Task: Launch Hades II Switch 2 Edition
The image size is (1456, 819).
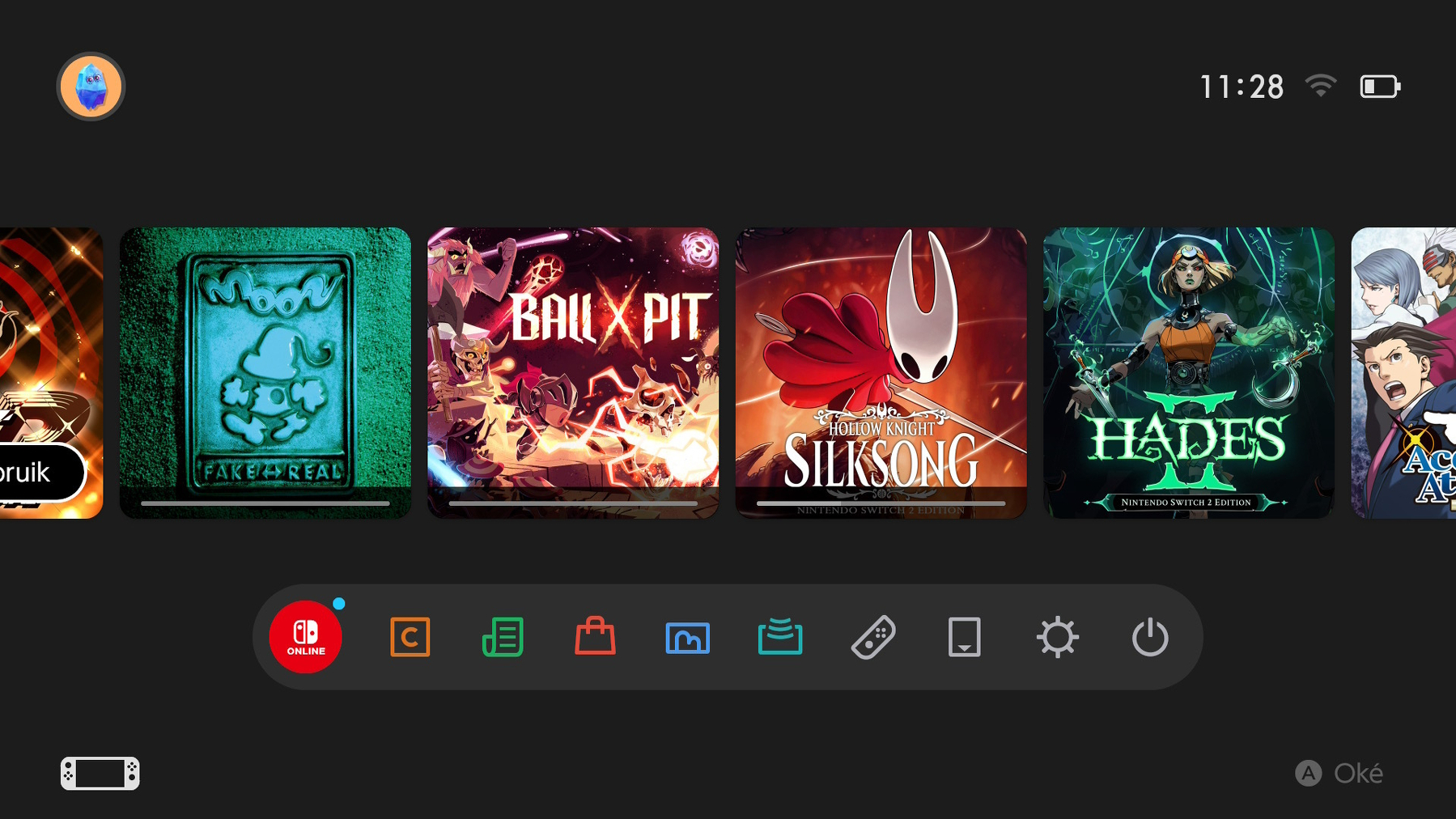Action: (x=1188, y=372)
